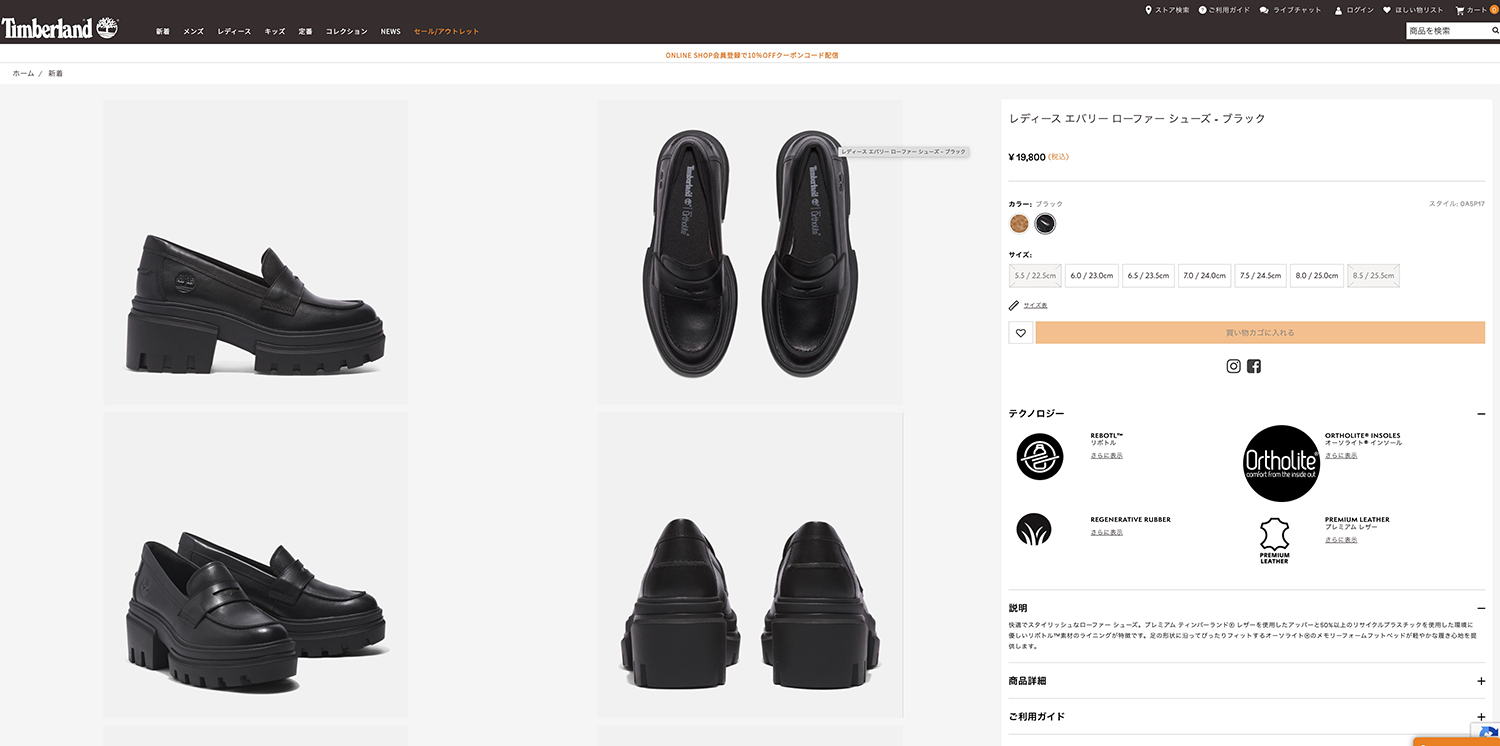Viewport: 1500px width, 746px height.
Task: Open the shopping cart (カート)
Action: click(1476, 10)
